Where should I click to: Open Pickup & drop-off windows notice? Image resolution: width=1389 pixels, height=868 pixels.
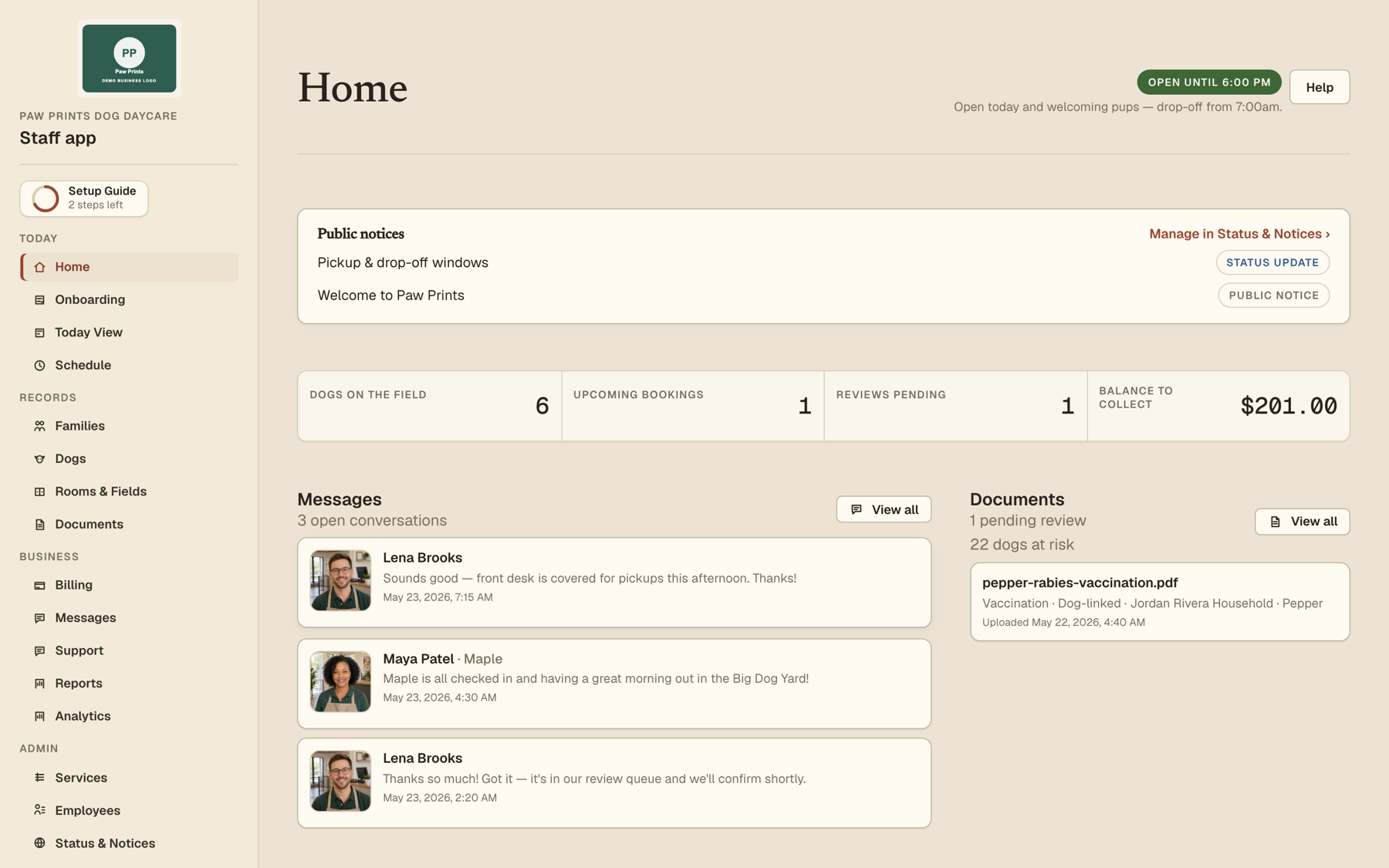[x=823, y=262]
